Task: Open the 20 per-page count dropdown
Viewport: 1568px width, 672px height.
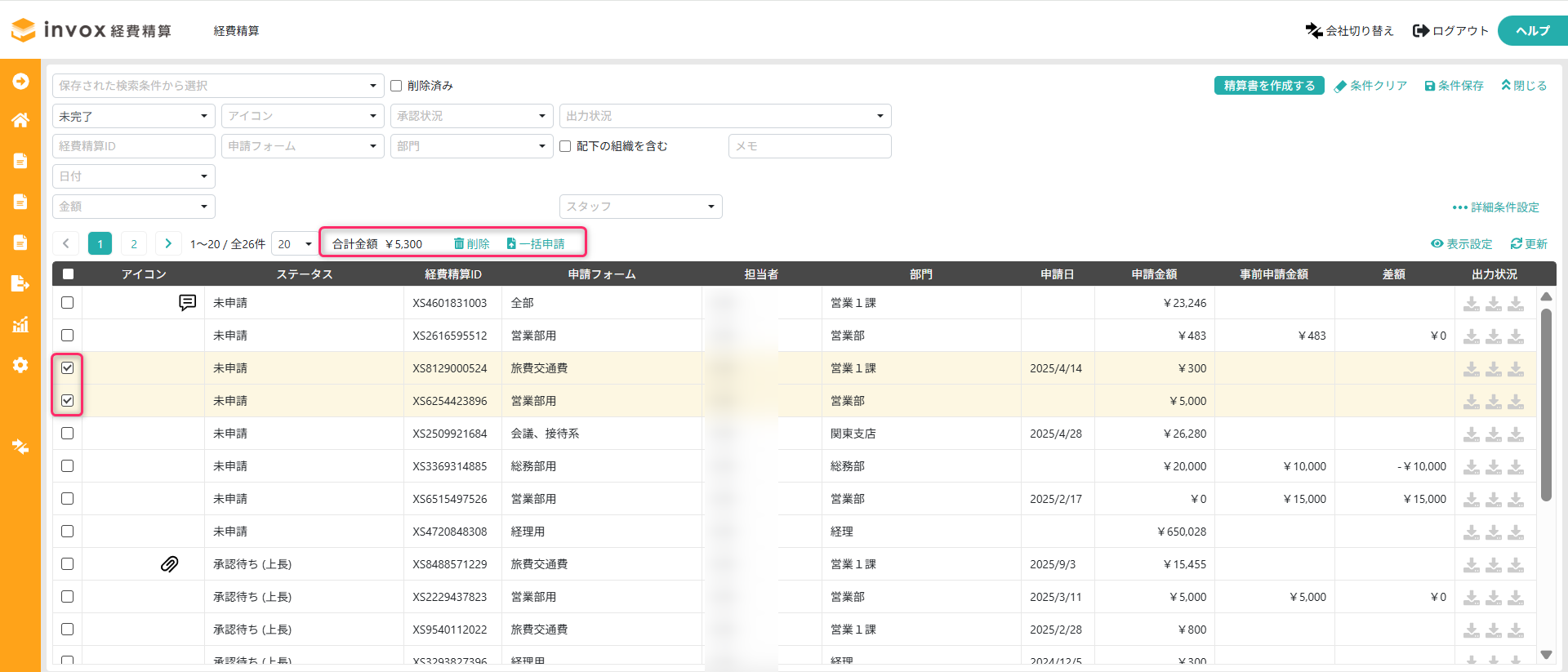Action: pos(294,243)
